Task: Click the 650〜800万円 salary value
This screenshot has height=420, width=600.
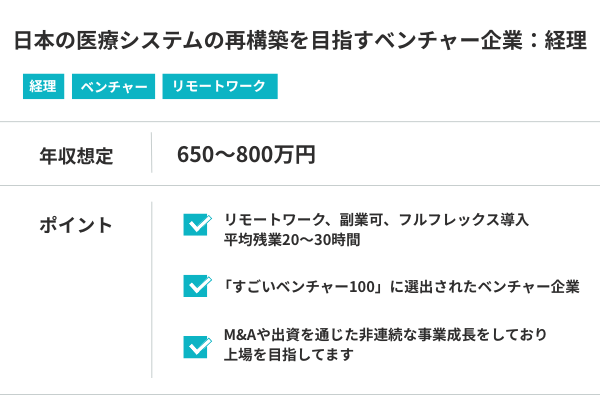Action: pyautogui.click(x=246, y=155)
